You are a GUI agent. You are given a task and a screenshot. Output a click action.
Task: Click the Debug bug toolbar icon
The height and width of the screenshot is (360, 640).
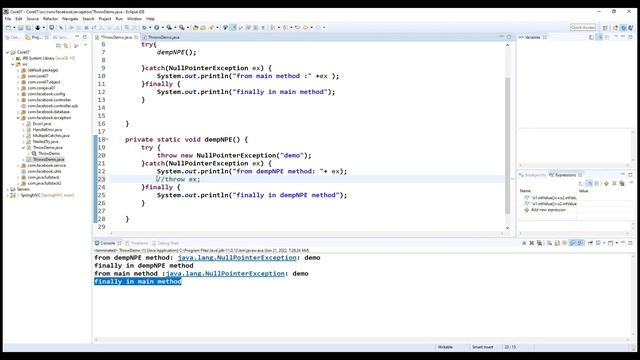[x=144, y=27]
